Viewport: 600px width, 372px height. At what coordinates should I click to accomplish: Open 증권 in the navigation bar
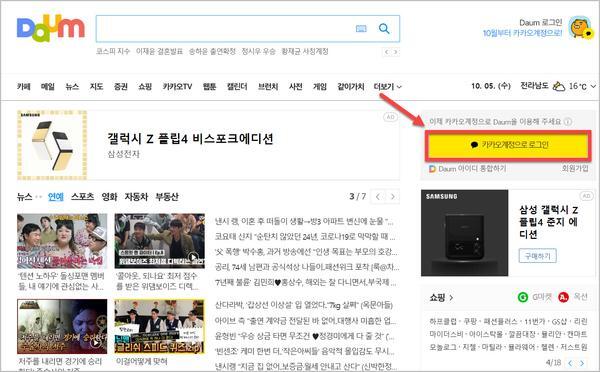tap(121, 87)
